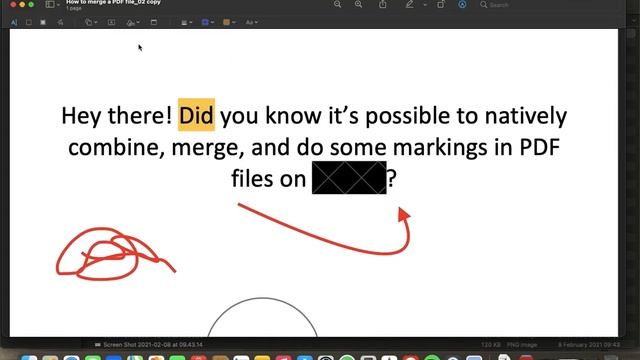Select the Redact tool

click(43, 22)
